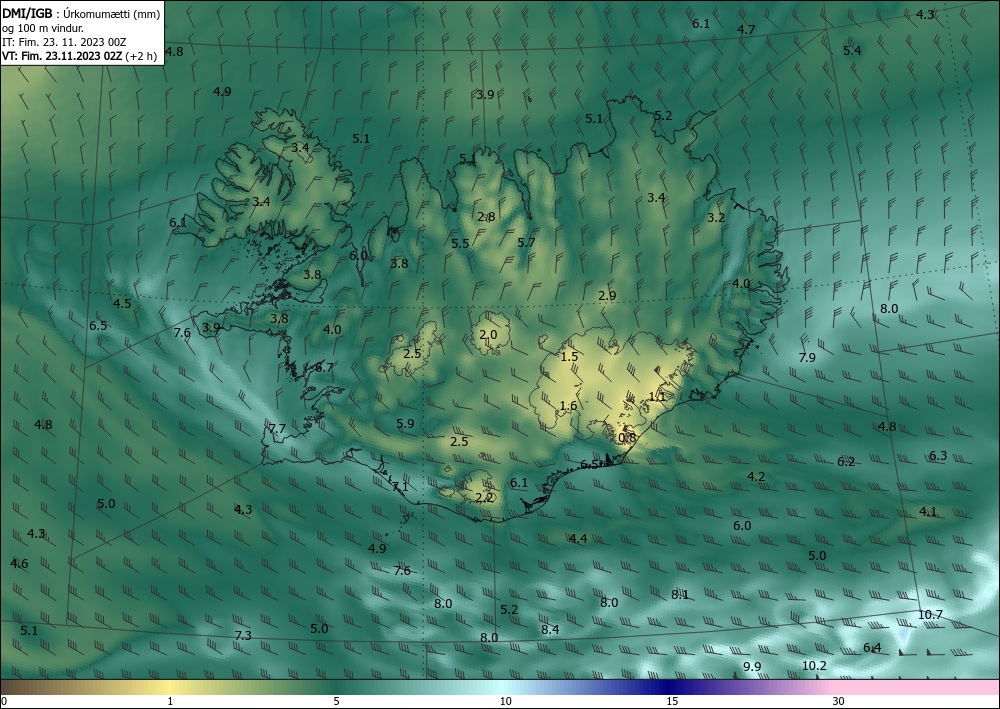Click the 'IT: Fim. 23. 11. 2023 00Z' line
Image resolution: width=1000 pixels, height=709 pixels.
coord(64,42)
